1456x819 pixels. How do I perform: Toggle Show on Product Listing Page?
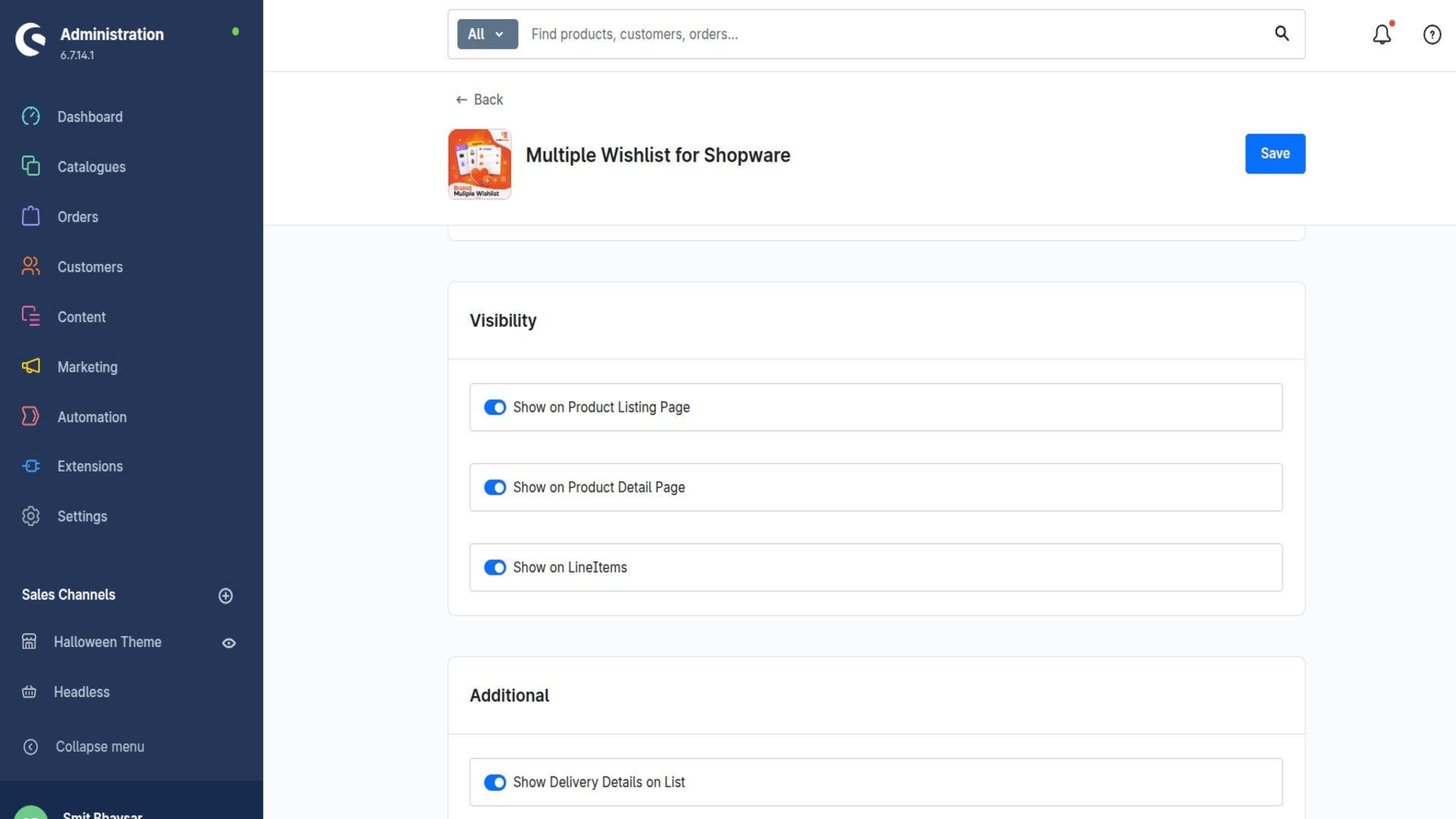tap(495, 407)
